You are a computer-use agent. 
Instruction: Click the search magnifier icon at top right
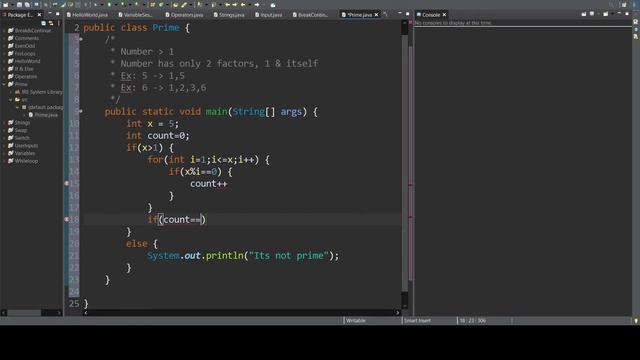pyautogui.click(x=611, y=4)
